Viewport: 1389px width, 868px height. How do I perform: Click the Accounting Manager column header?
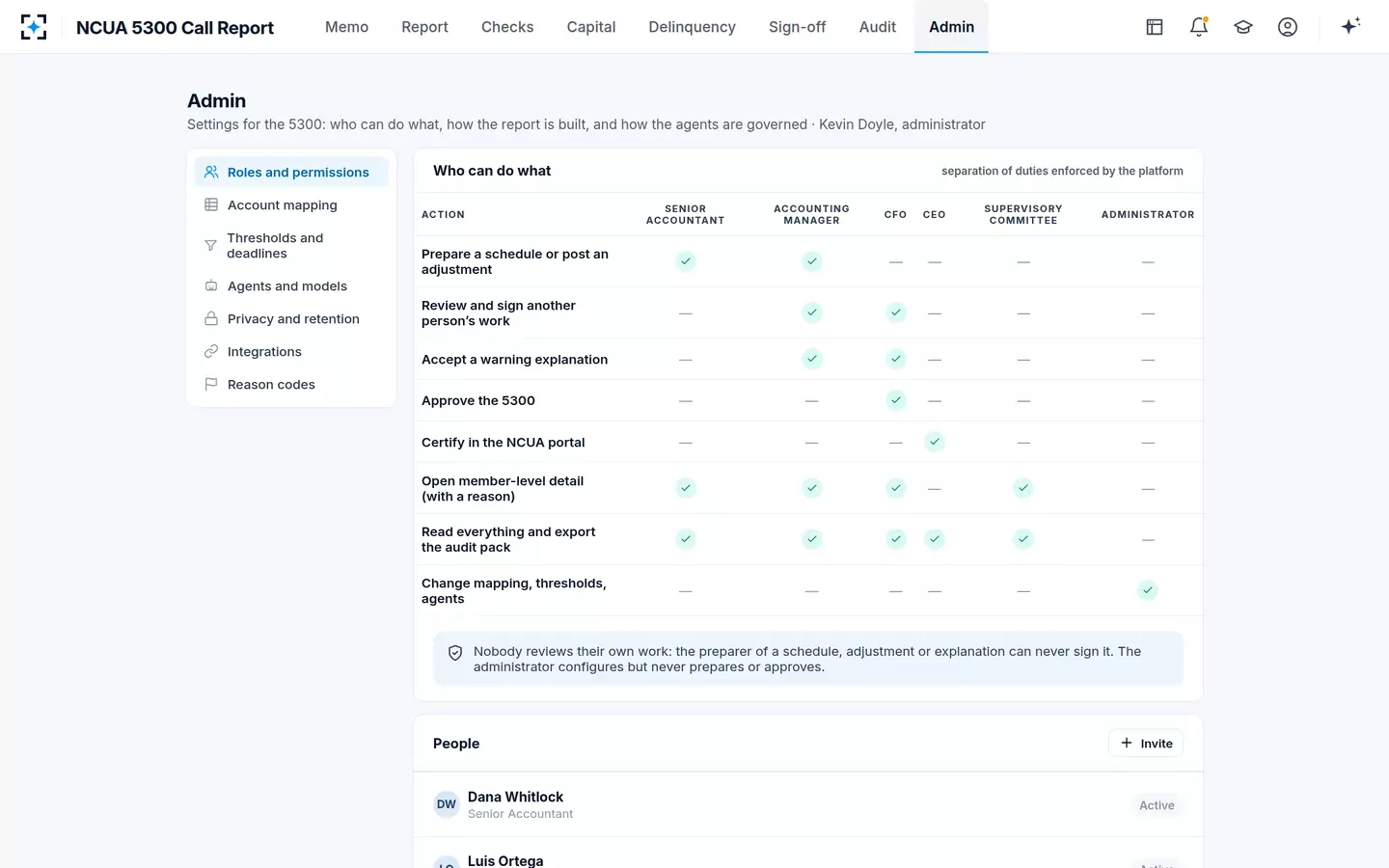coord(812,214)
